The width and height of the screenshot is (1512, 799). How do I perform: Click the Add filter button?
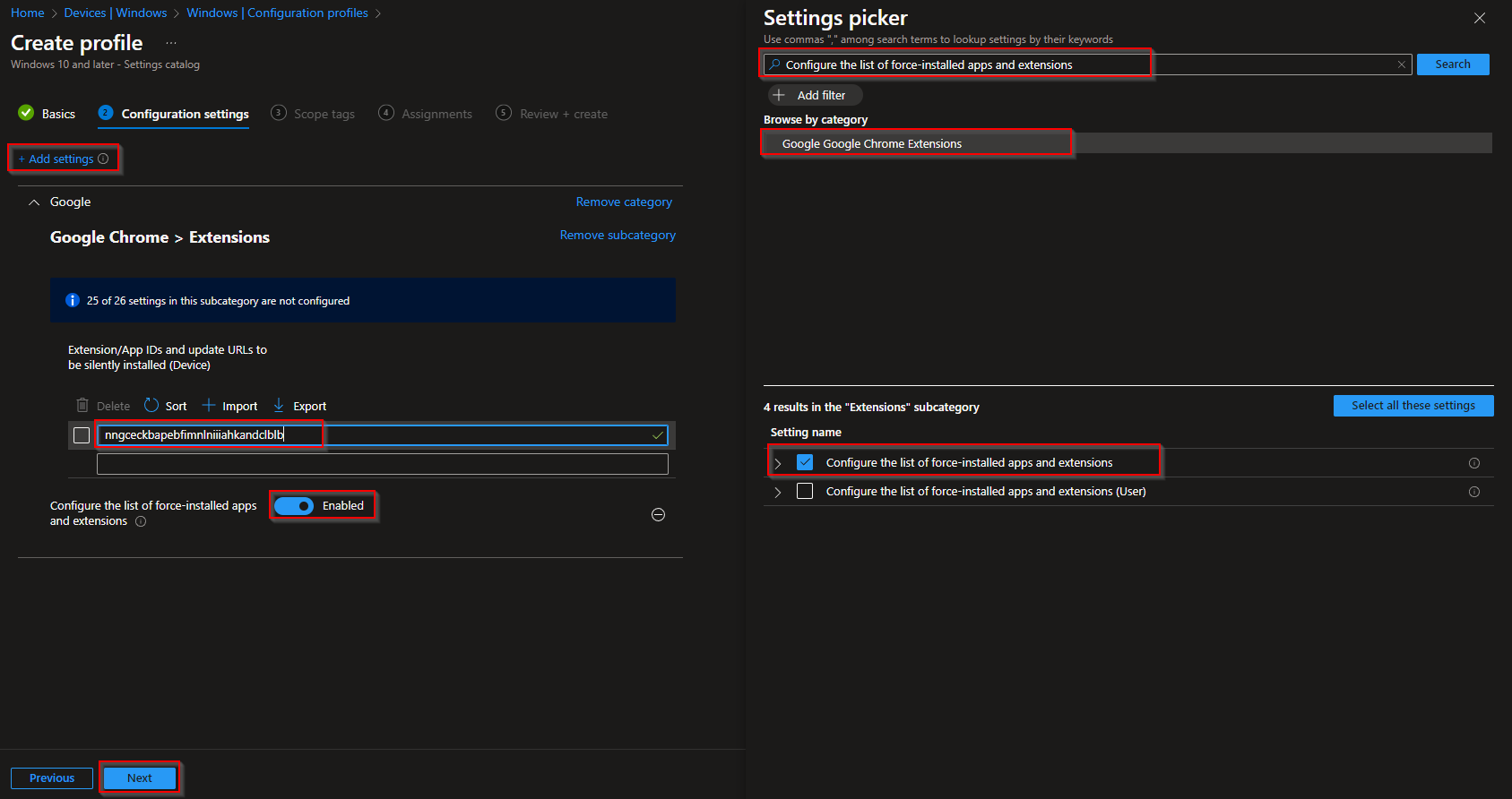(x=815, y=95)
